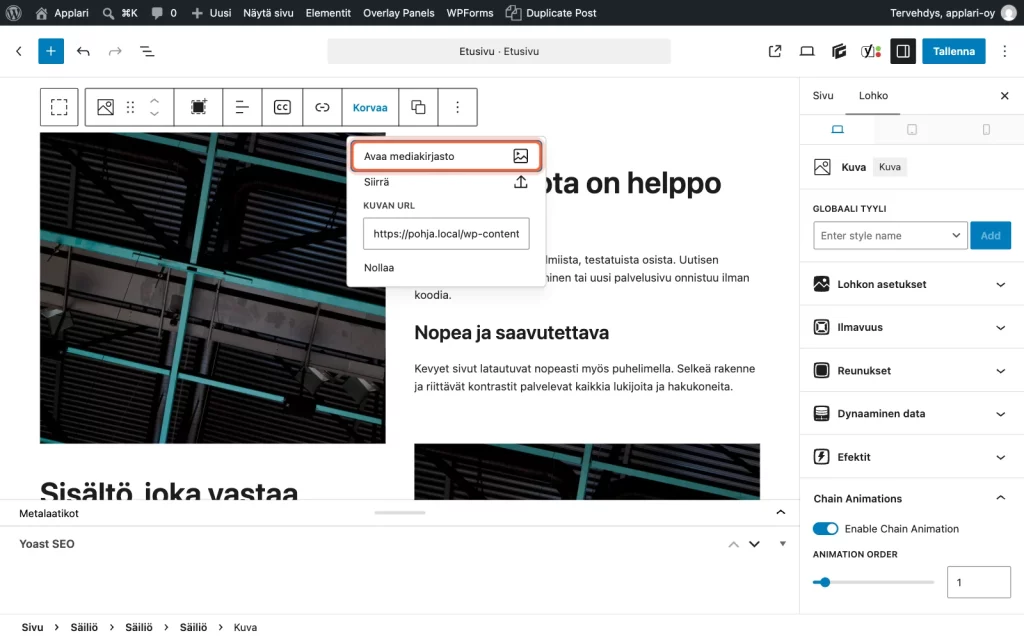
Task: Open comments bubble in admin bar
Action: click(x=164, y=12)
